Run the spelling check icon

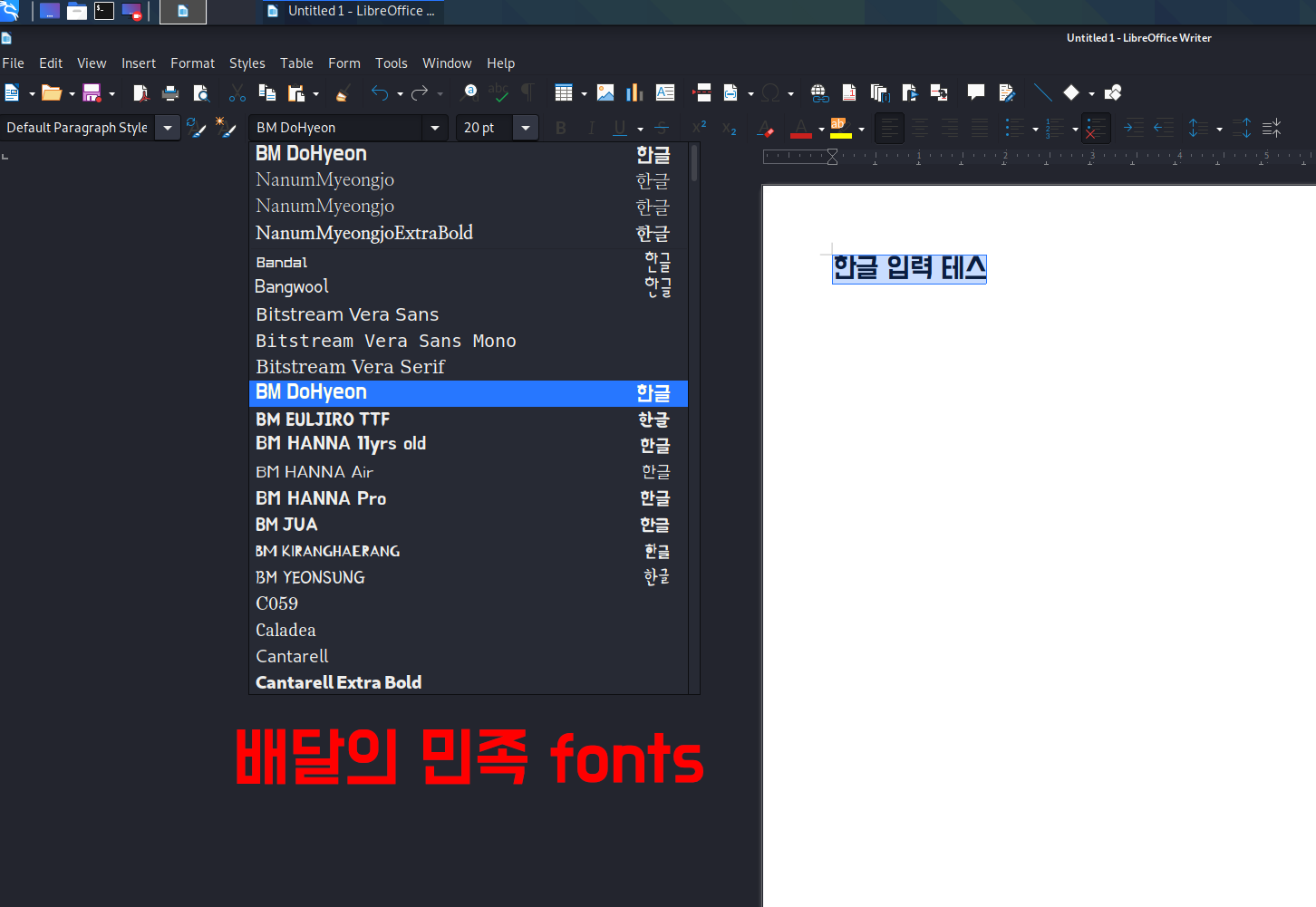[x=498, y=92]
